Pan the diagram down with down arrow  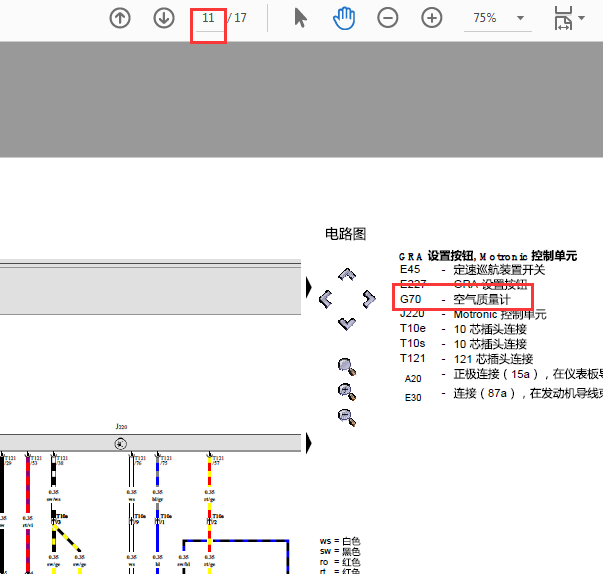(347, 324)
